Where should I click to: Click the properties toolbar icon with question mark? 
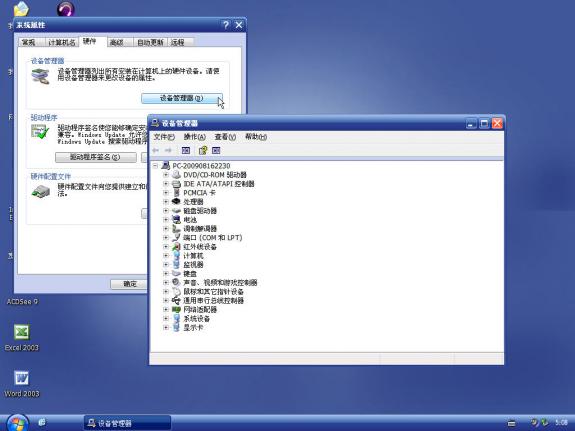(x=203, y=150)
